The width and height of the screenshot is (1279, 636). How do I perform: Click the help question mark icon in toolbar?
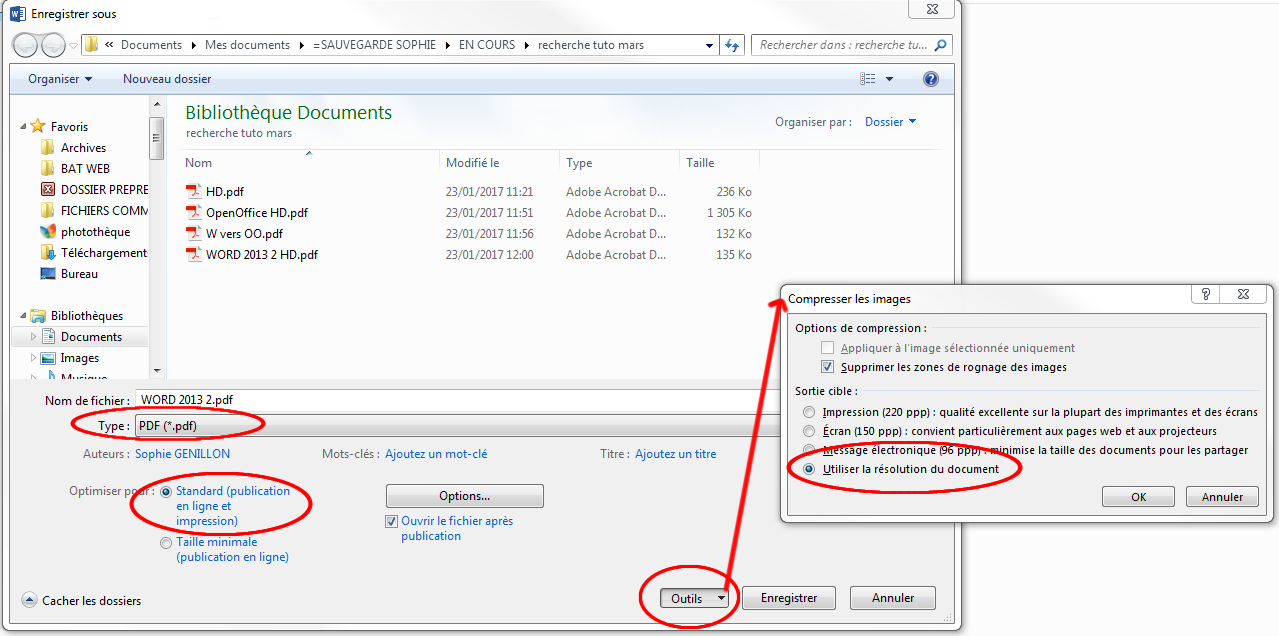930,79
